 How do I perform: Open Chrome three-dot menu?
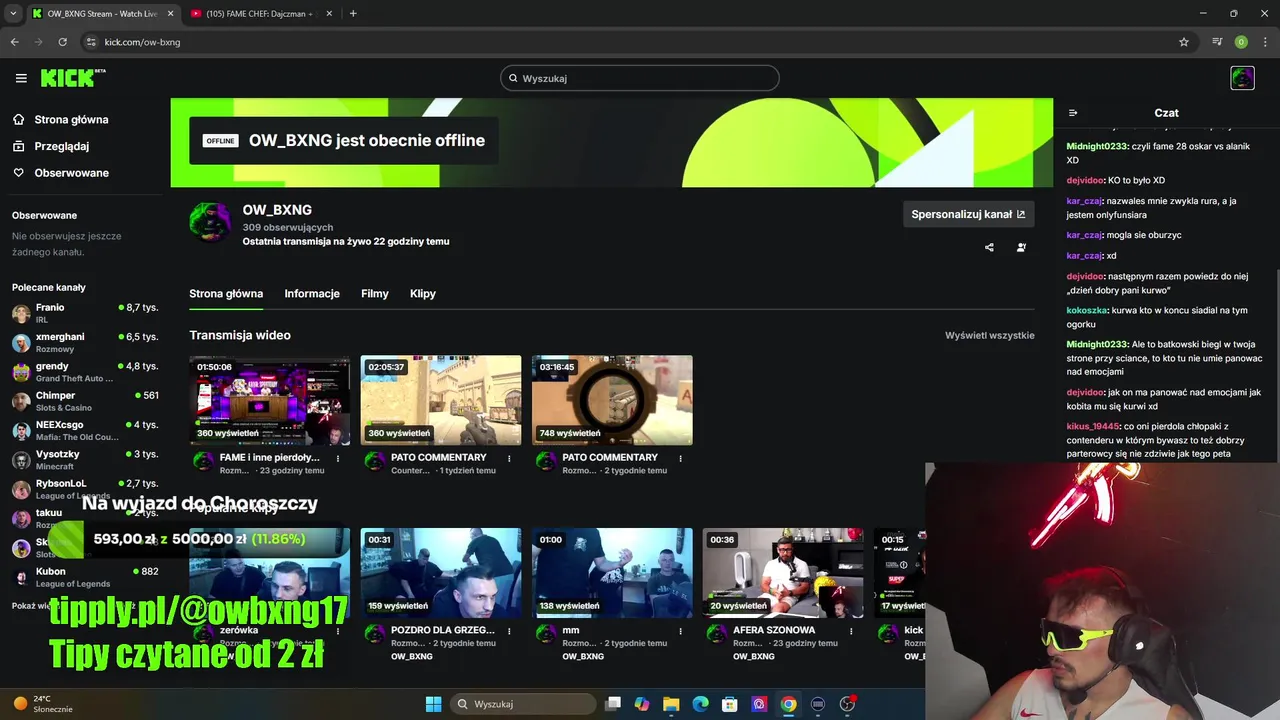point(1265,42)
